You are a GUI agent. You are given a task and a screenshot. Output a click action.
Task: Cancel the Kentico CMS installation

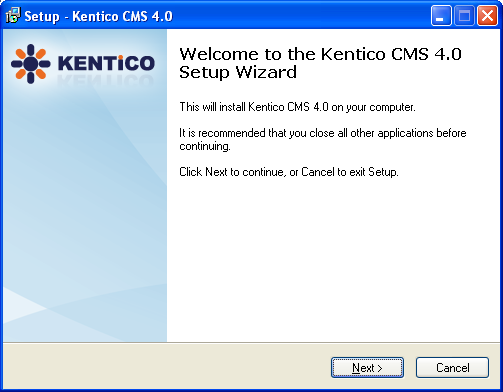pos(452,368)
